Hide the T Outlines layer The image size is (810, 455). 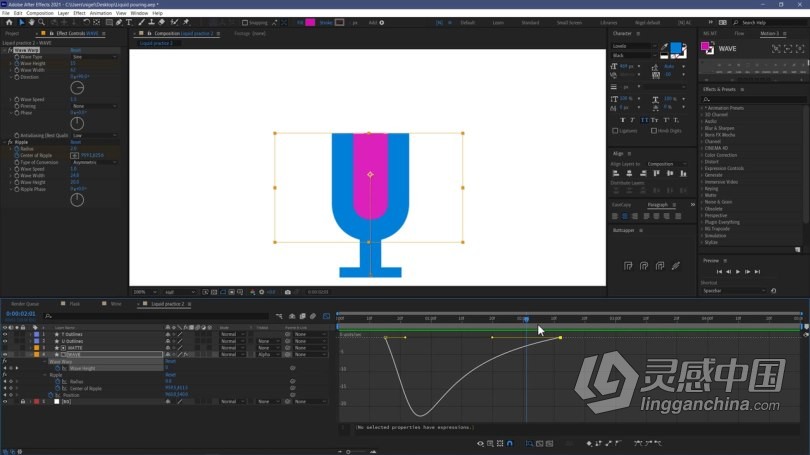(x=5, y=335)
